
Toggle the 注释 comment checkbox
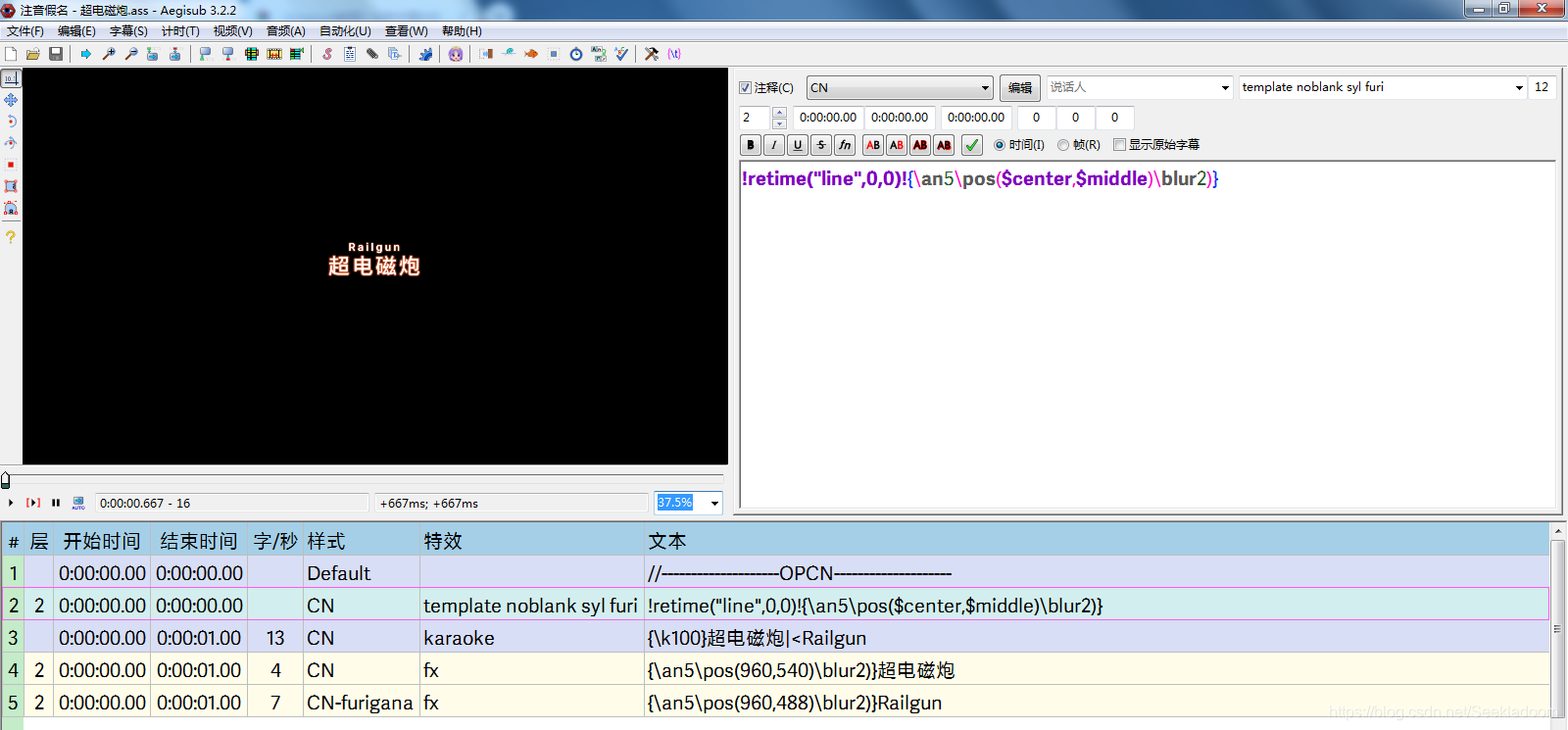[745, 87]
